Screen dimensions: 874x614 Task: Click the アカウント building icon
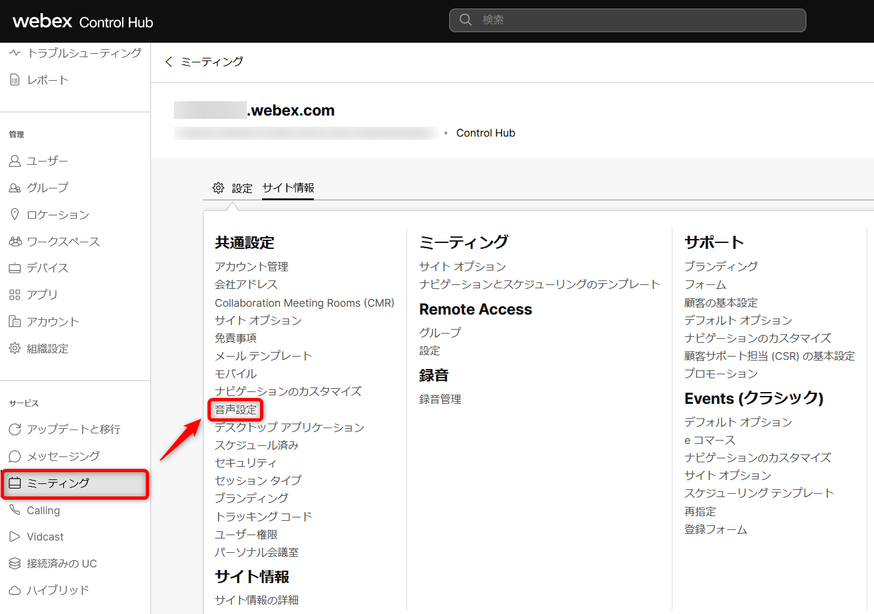[x=15, y=321]
